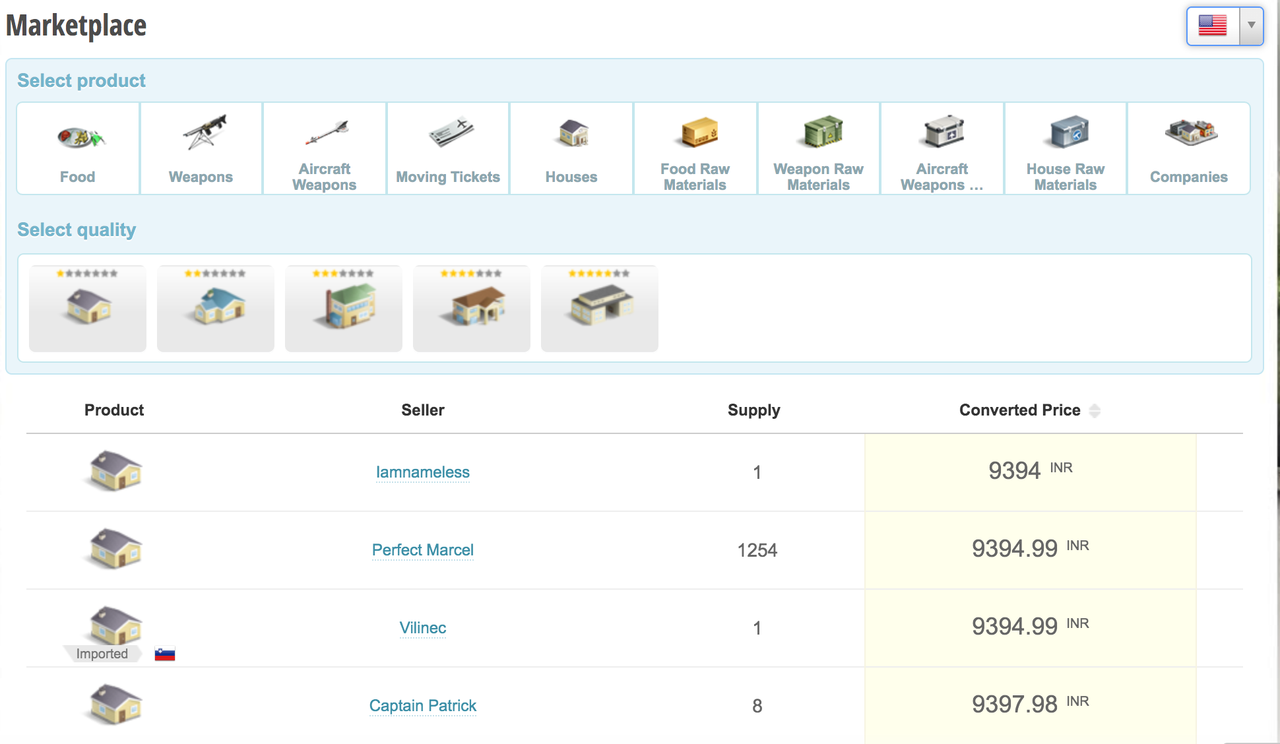Image resolution: width=1280 pixels, height=744 pixels.
Task: Choose Food Raw Materials category
Action: coord(695,148)
